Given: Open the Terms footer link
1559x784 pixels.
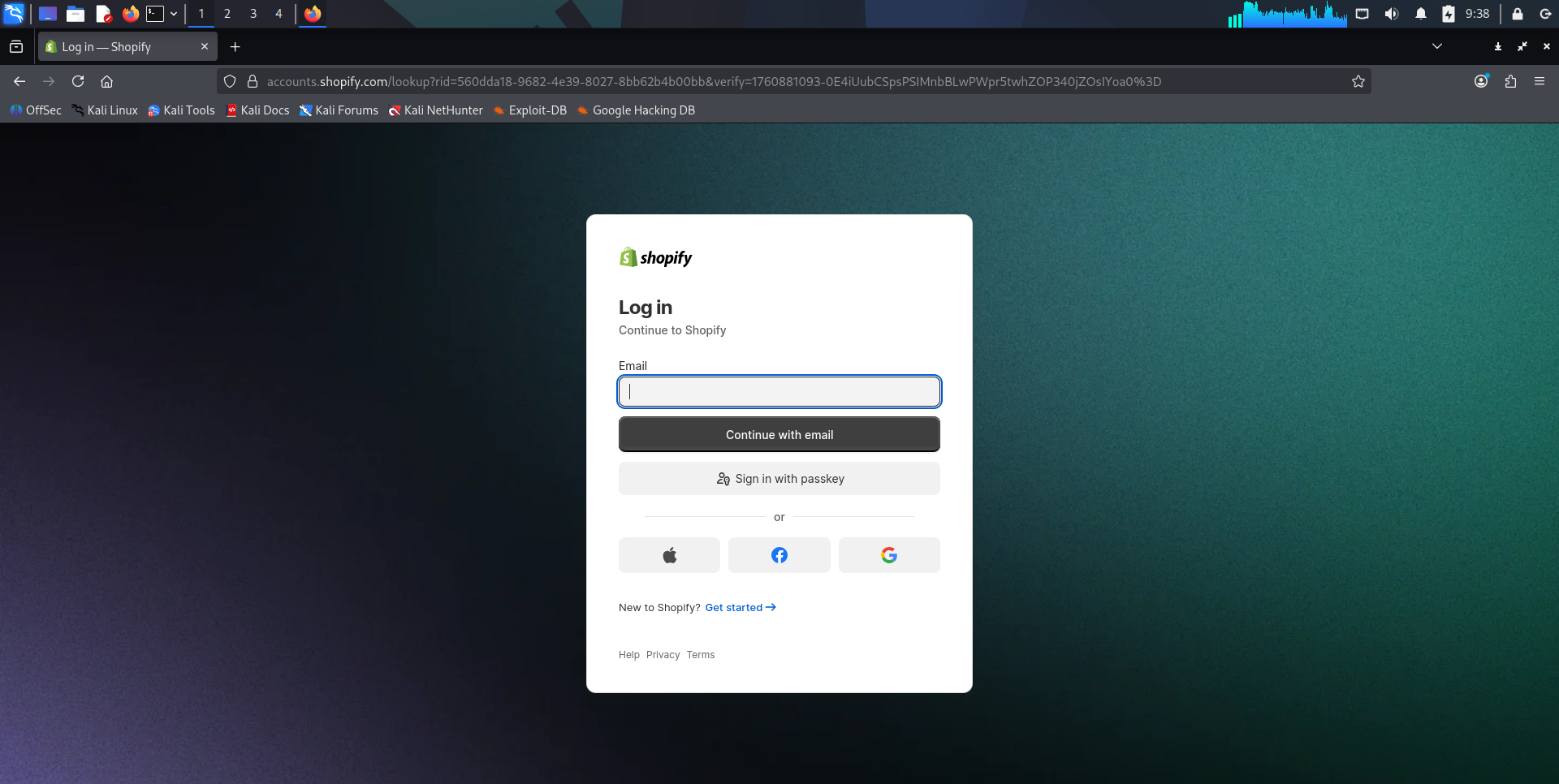Looking at the screenshot, I should [701, 655].
